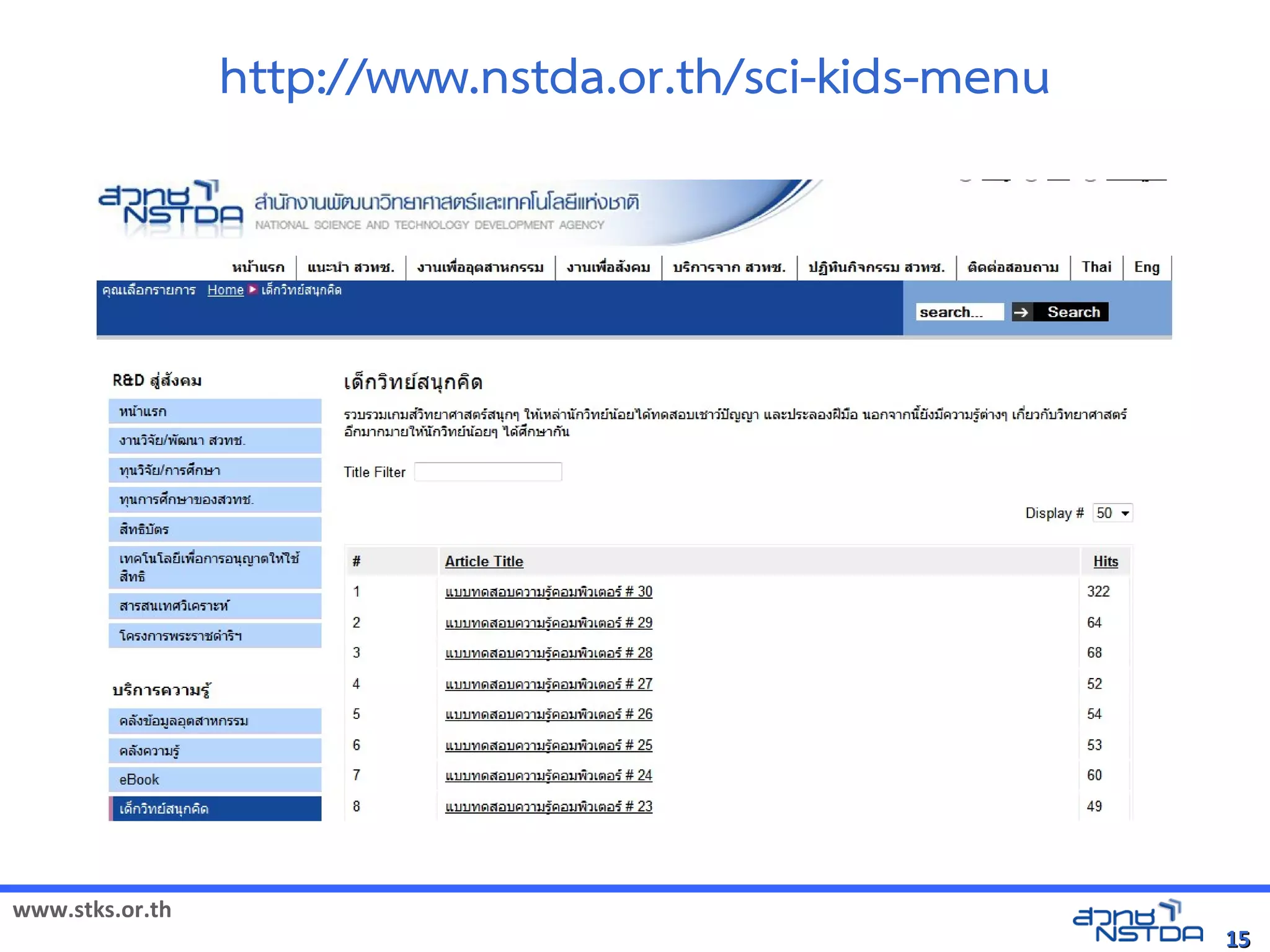
Task: Select sidebar item คลังความรู้
Action: [215, 751]
